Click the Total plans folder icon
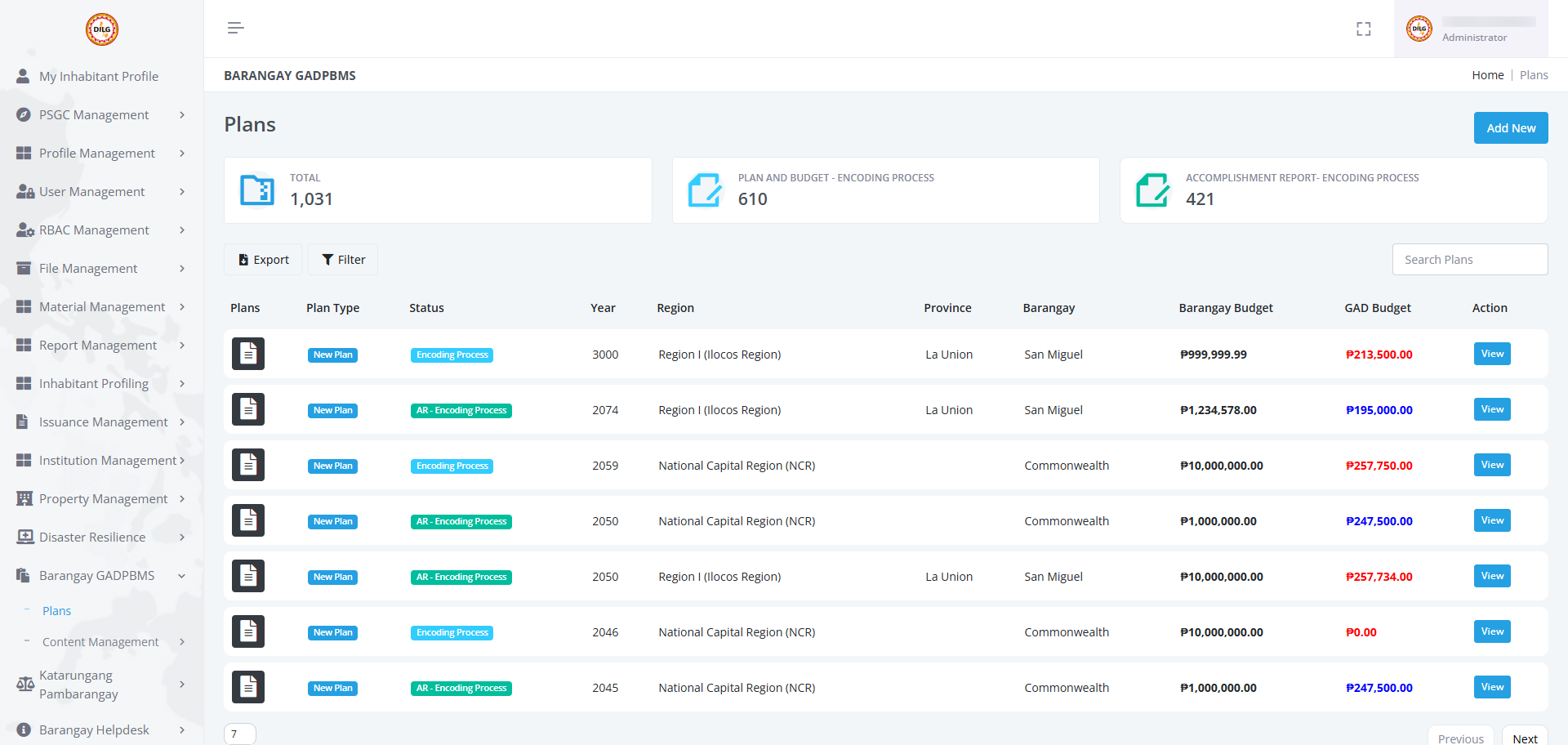This screenshot has height=745, width=1568. (x=257, y=190)
